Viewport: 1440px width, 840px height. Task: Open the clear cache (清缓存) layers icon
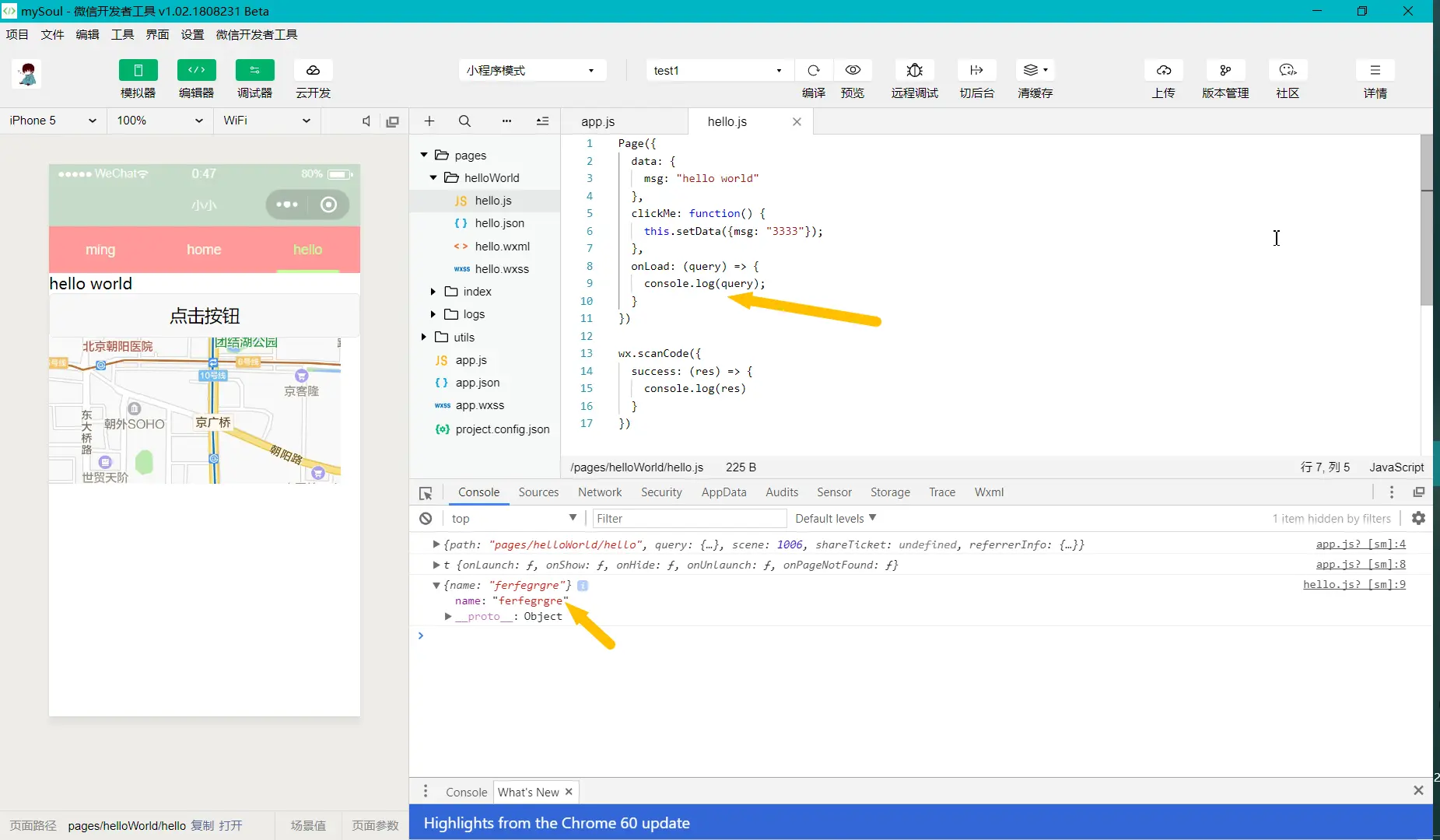[1035, 70]
